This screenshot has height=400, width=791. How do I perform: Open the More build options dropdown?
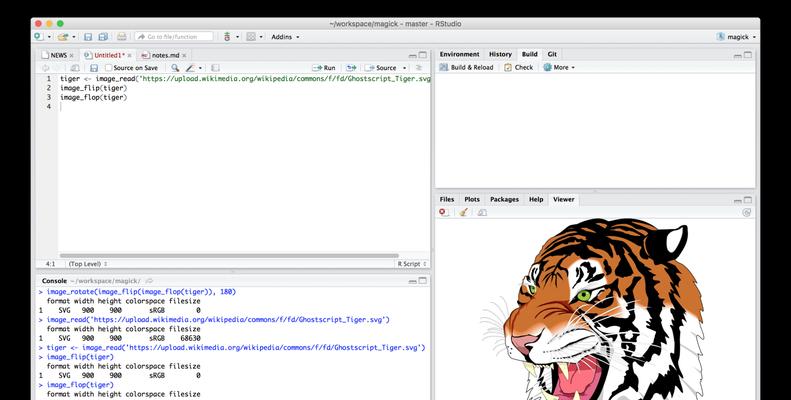tap(559, 67)
